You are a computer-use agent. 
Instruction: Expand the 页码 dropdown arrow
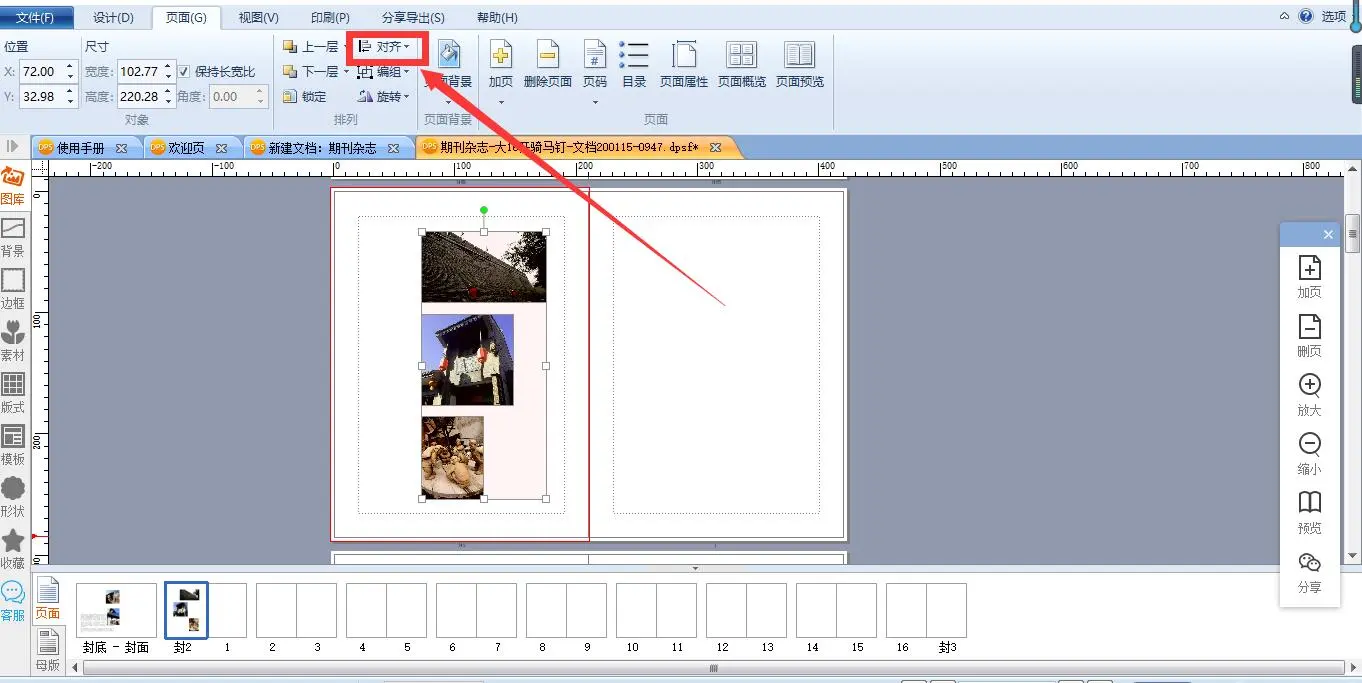(x=595, y=101)
